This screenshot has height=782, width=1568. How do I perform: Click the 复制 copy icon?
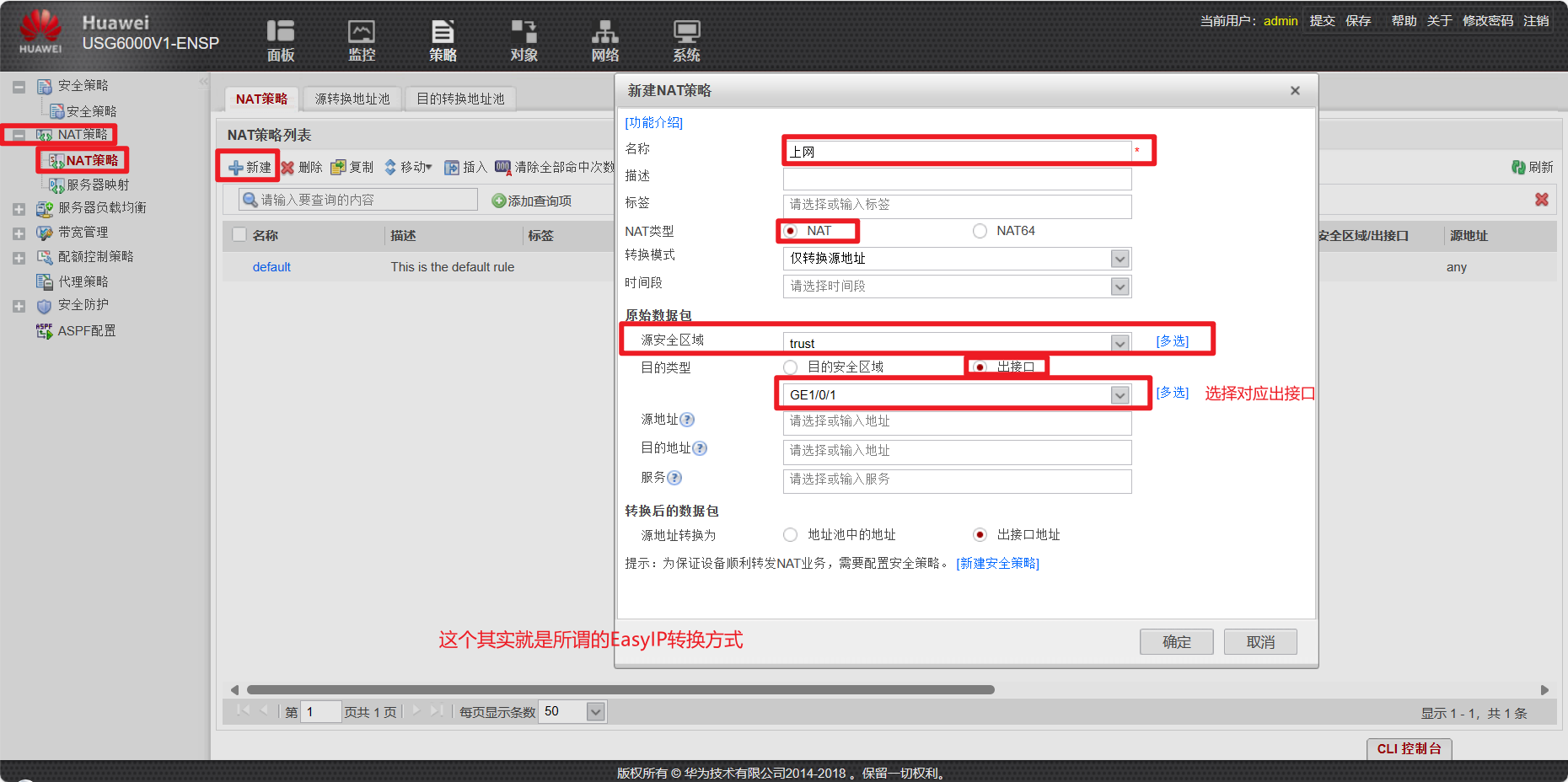coord(338,168)
